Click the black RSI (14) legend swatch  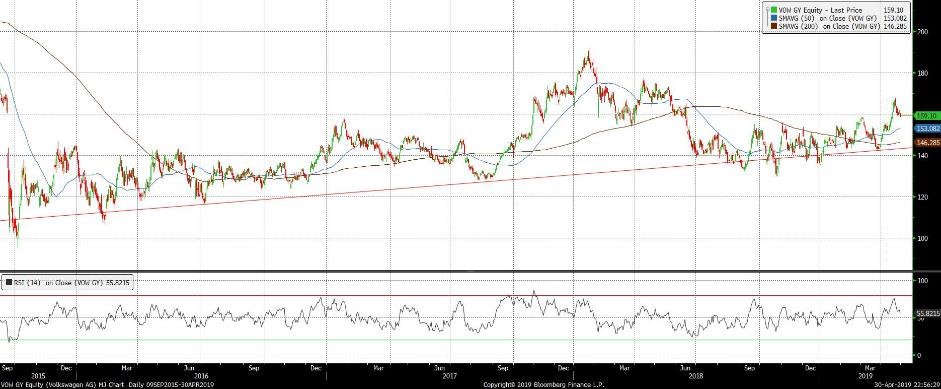pos(10,281)
